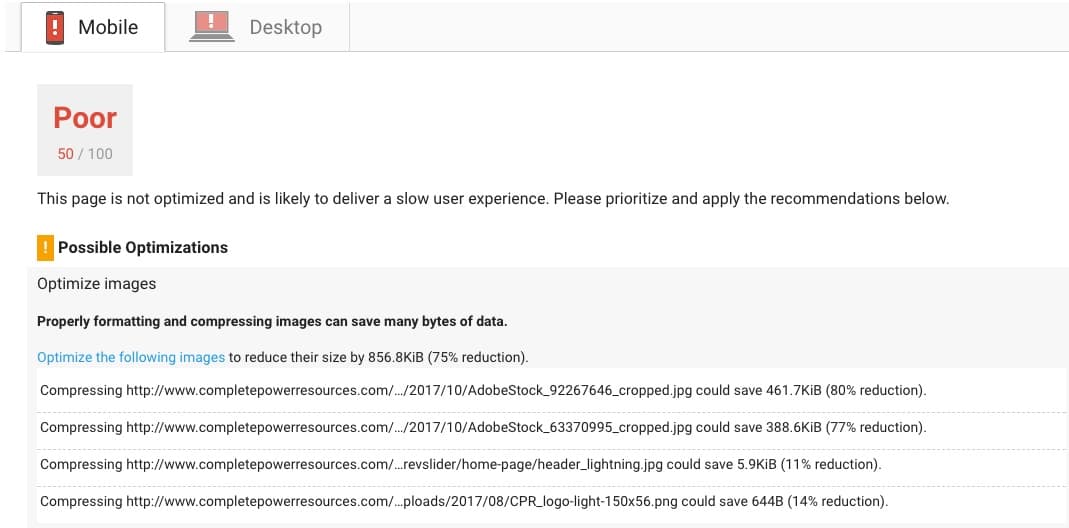Screen dimensions: 1069x528
Task: Switch to the Desktop tab label
Action: click(285, 28)
